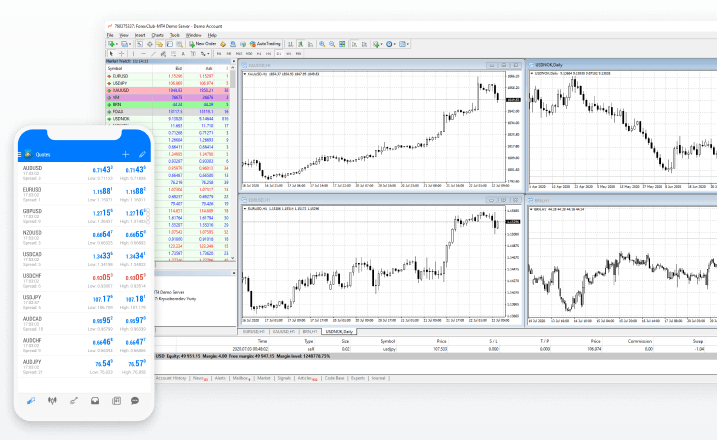
Task: Switch to XAUUSD,H1 chart tab
Action: (x=283, y=331)
